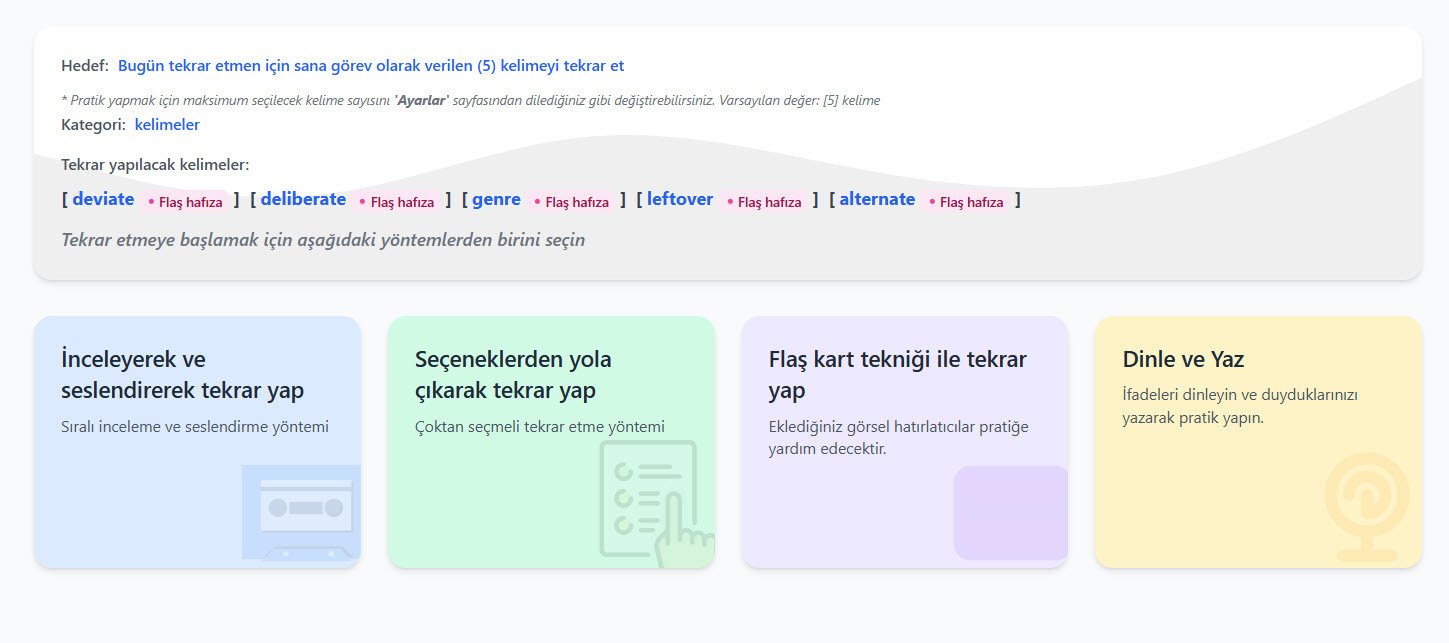Click the purple flashcard placeholder icon
The image size is (1449, 643).
(1010, 512)
